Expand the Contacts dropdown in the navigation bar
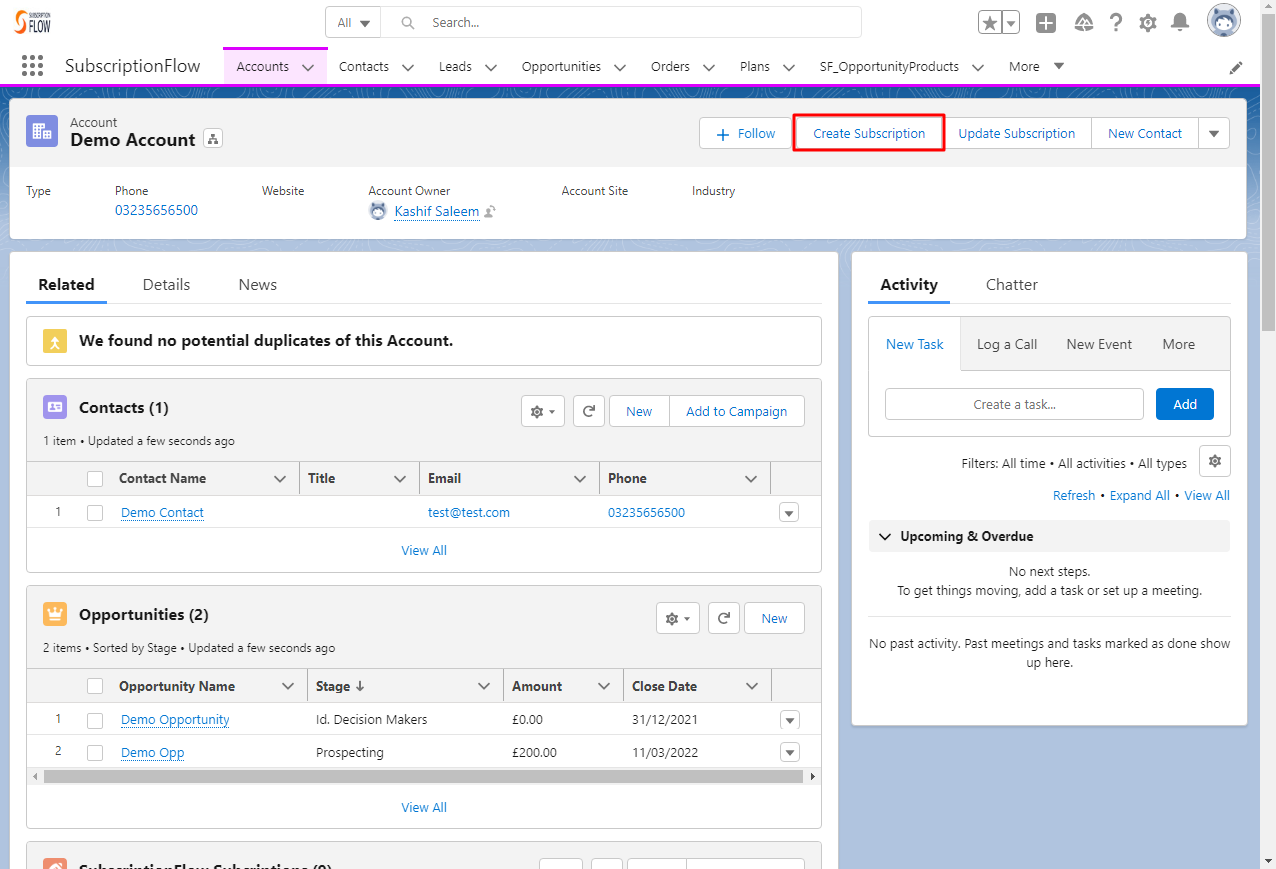Image resolution: width=1276 pixels, height=869 pixels. coord(407,66)
